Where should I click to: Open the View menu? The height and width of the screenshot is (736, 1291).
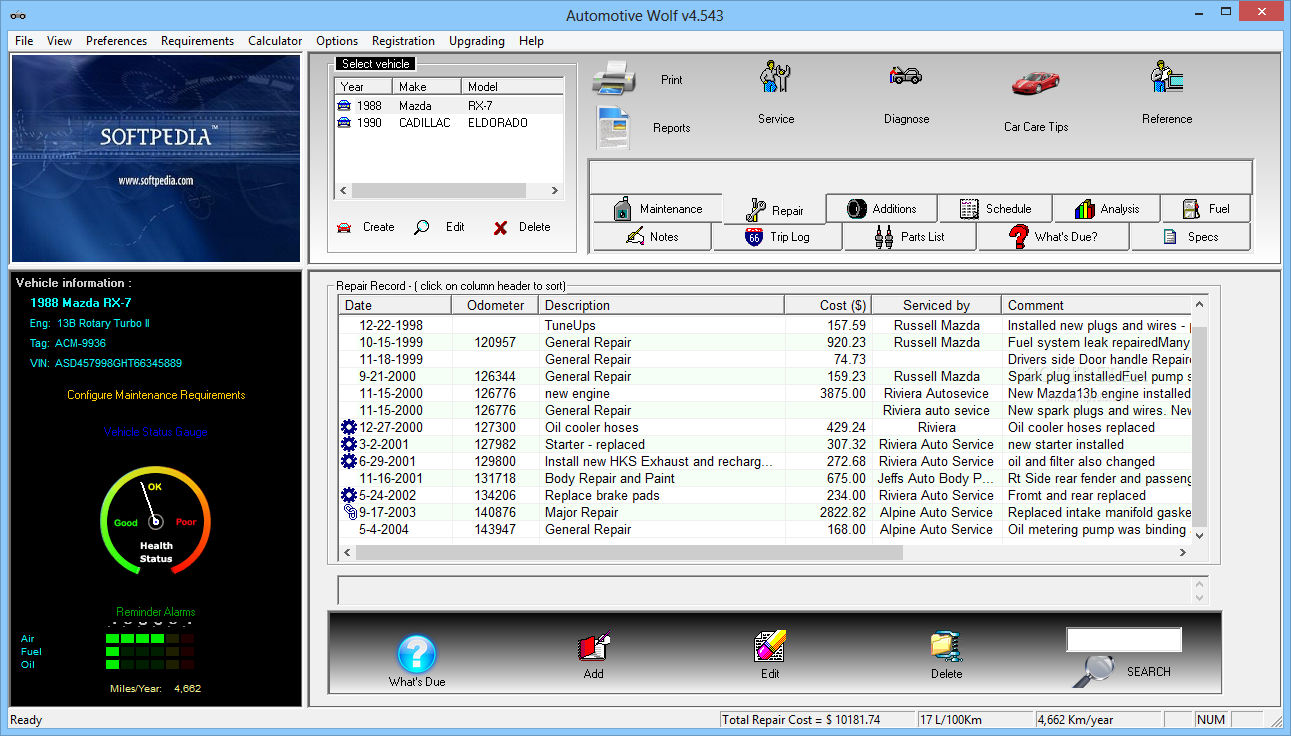(x=59, y=41)
